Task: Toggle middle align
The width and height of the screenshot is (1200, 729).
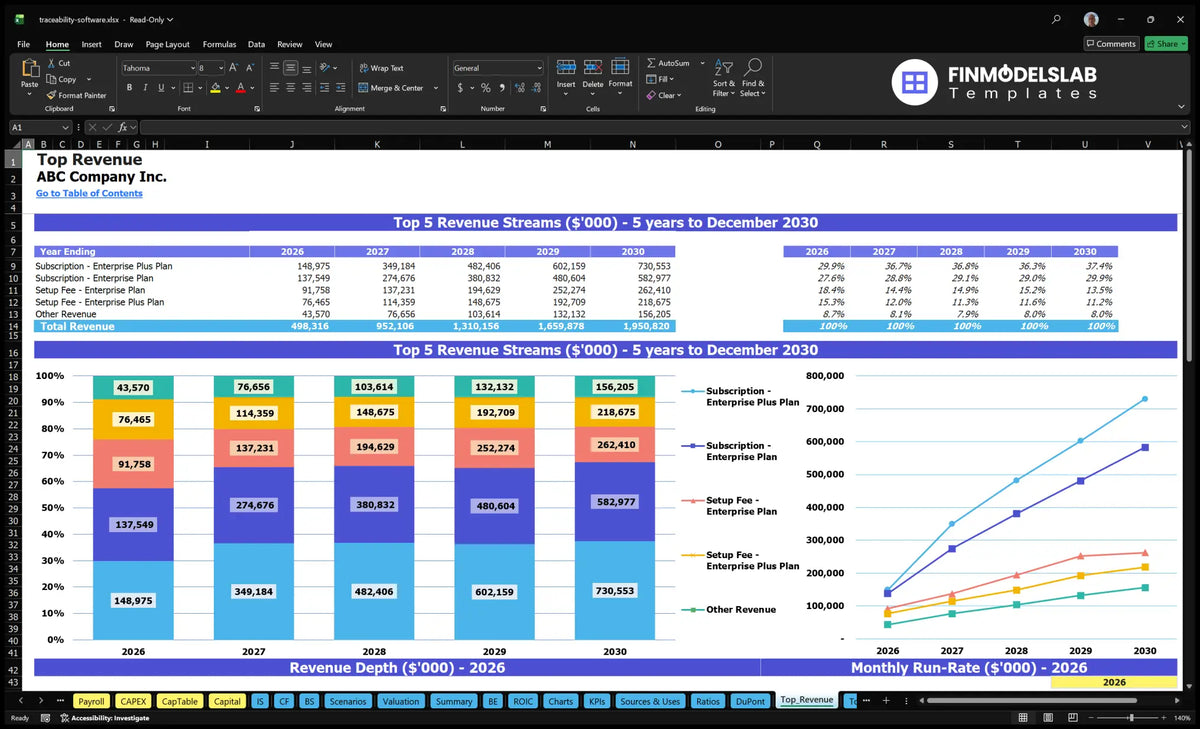Action: coord(290,68)
